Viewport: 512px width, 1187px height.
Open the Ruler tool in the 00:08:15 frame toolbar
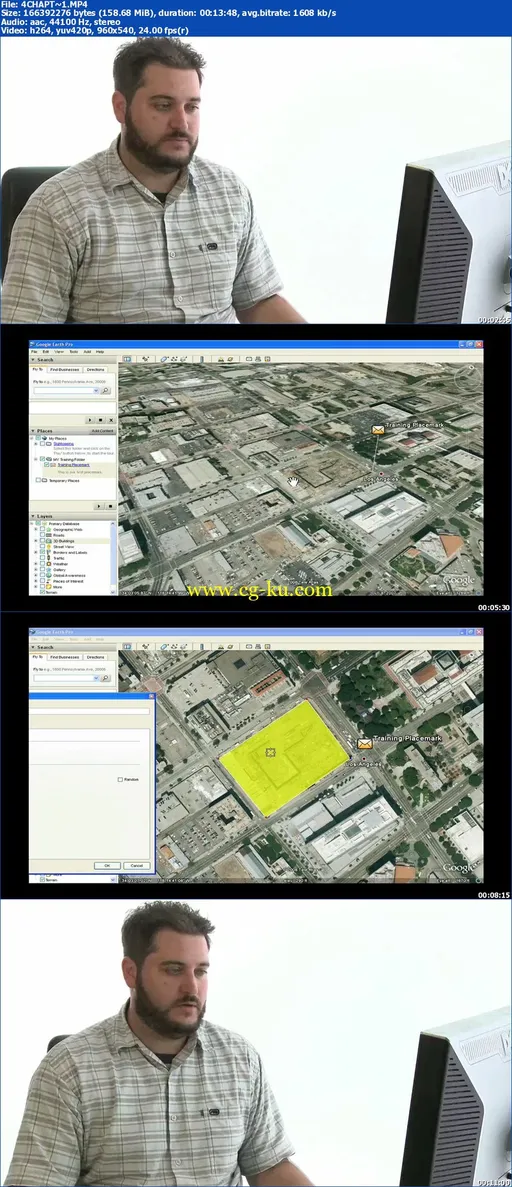point(201,646)
